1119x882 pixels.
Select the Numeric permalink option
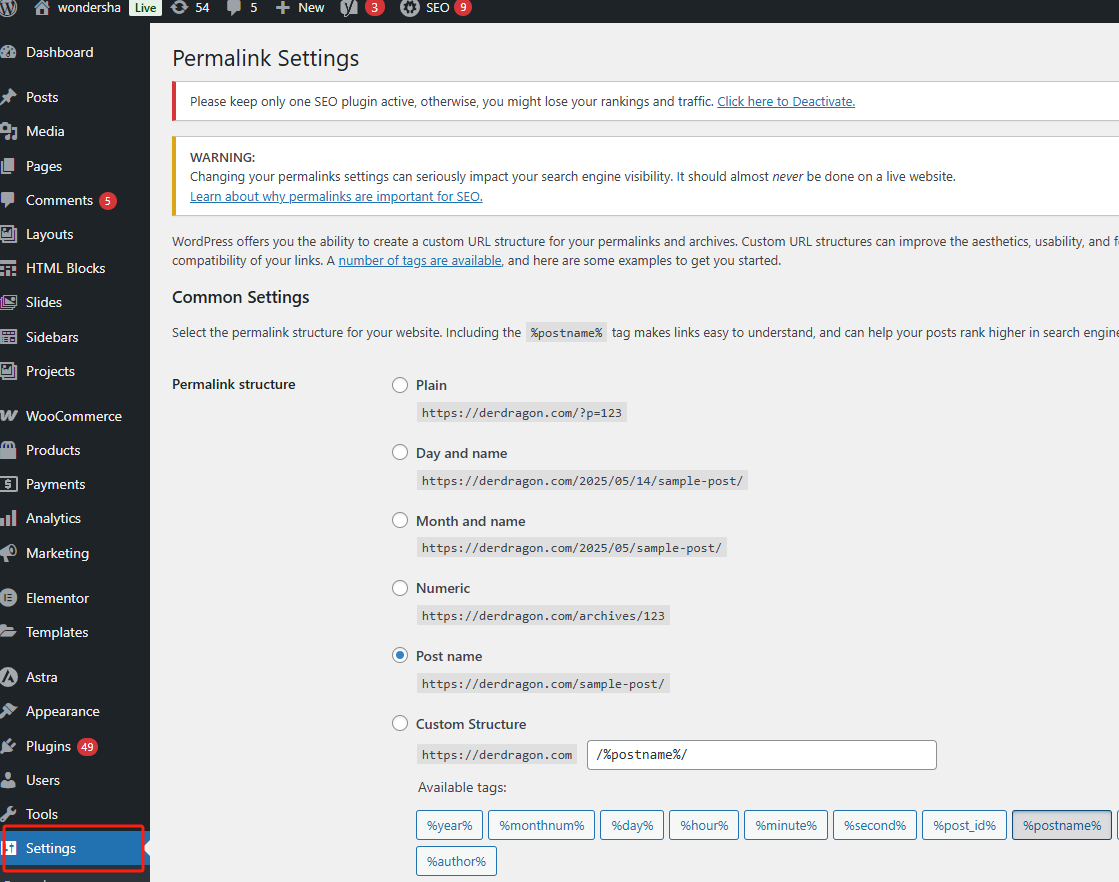click(x=400, y=588)
